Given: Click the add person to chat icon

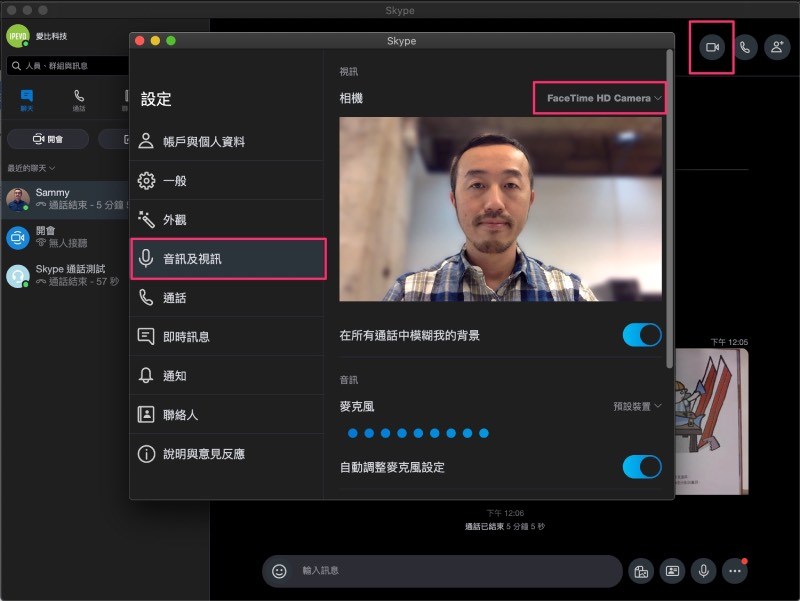Looking at the screenshot, I should coord(777,47).
